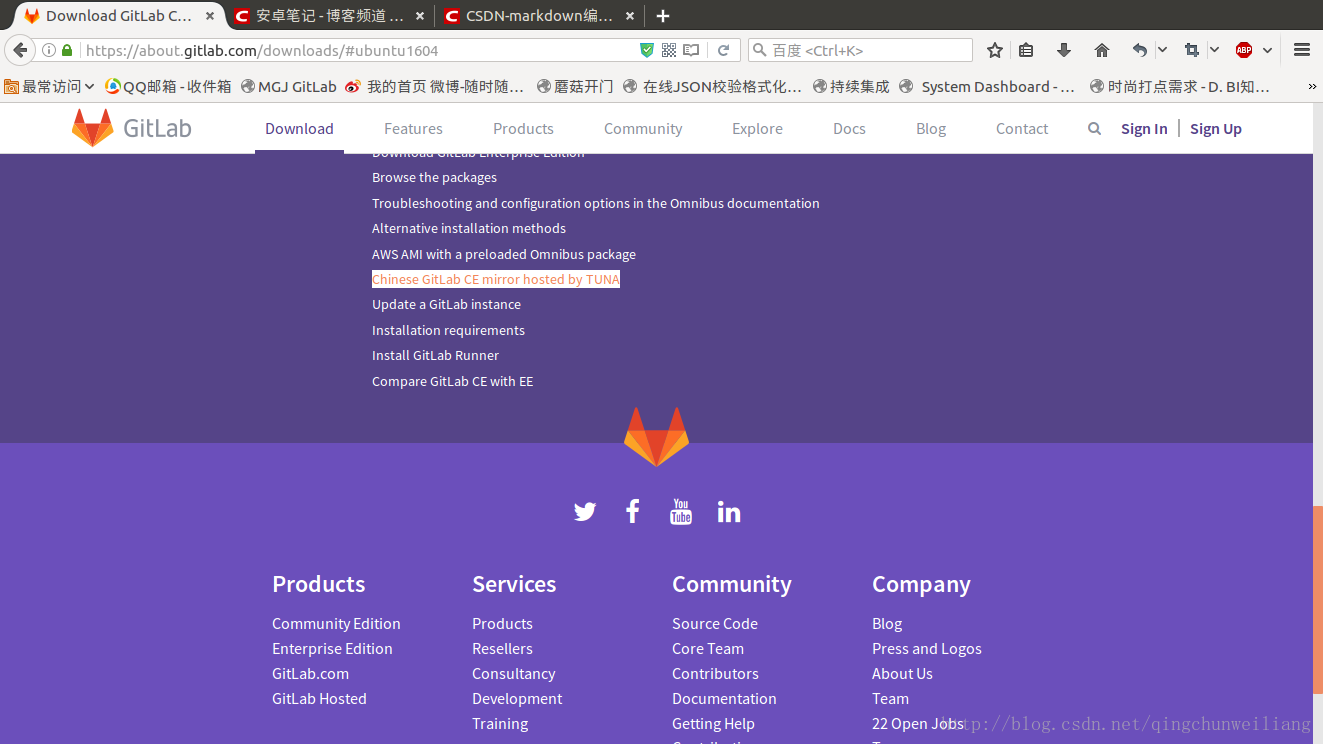
Task: Open MGJ GitLab bookmark
Action: tap(289, 87)
